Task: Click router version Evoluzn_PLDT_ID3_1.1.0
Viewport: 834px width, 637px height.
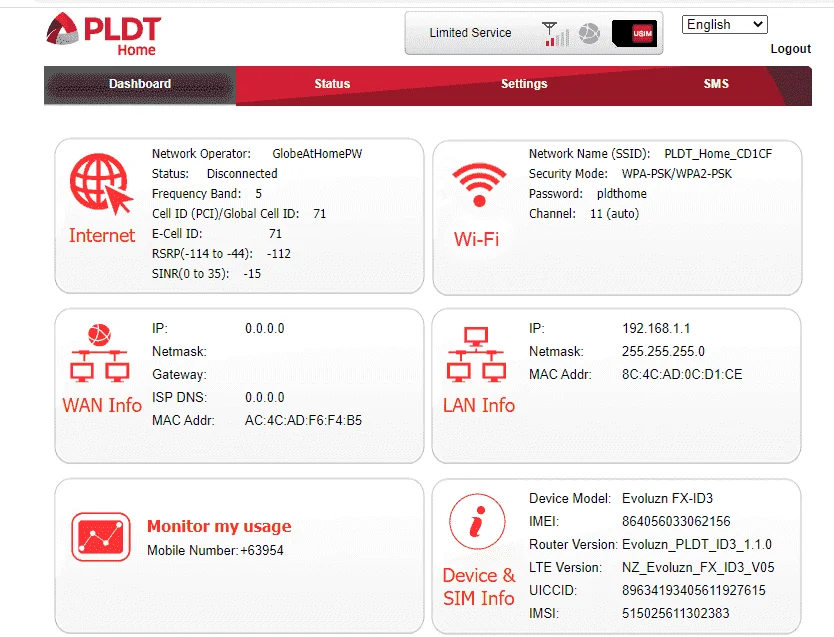Action: point(697,544)
